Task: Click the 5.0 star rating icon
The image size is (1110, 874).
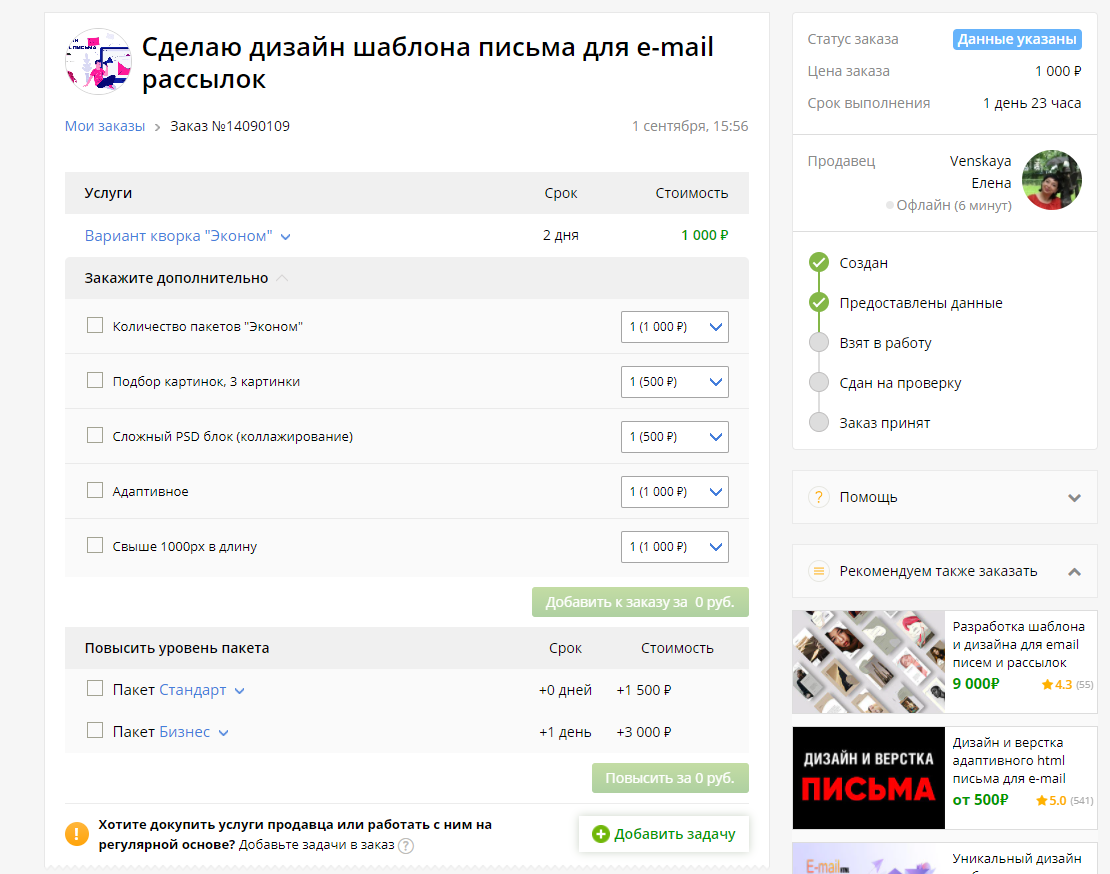Action: [1042, 801]
